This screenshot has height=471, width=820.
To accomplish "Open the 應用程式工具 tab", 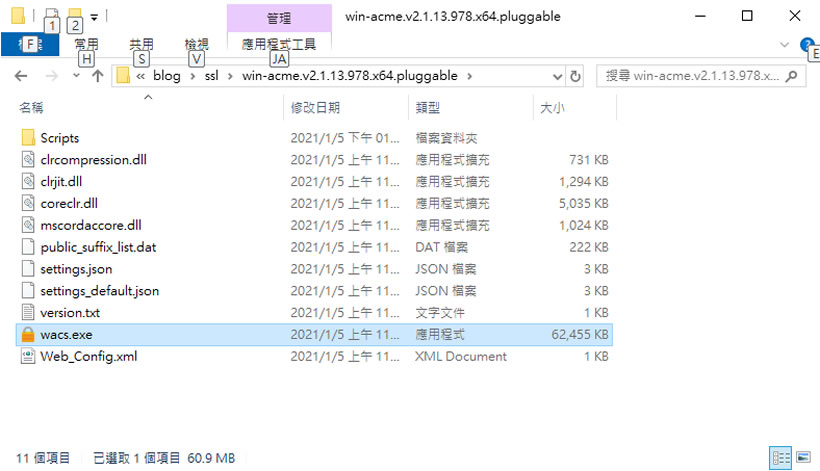I will (x=279, y=44).
